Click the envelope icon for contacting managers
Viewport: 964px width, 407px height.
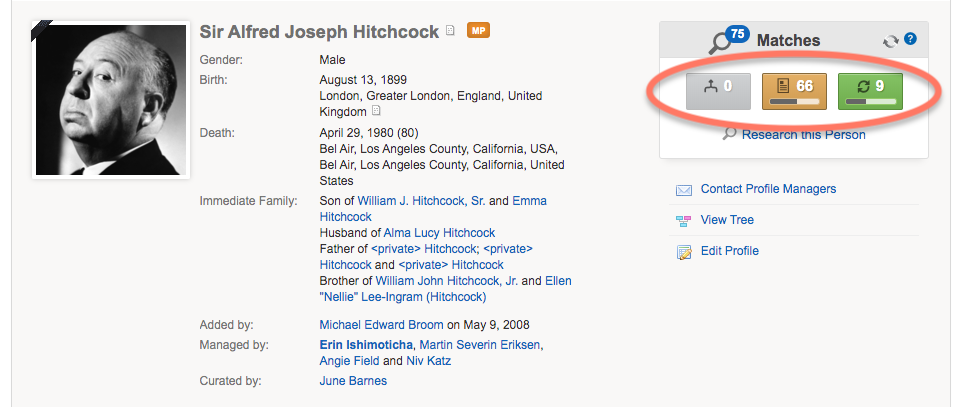pyautogui.click(x=684, y=189)
